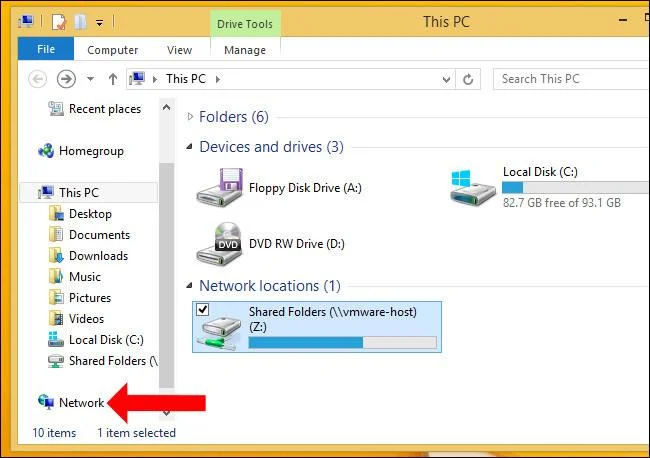Open Pictures in navigation pane
Viewport: 650px width, 458px height.
coord(80,298)
